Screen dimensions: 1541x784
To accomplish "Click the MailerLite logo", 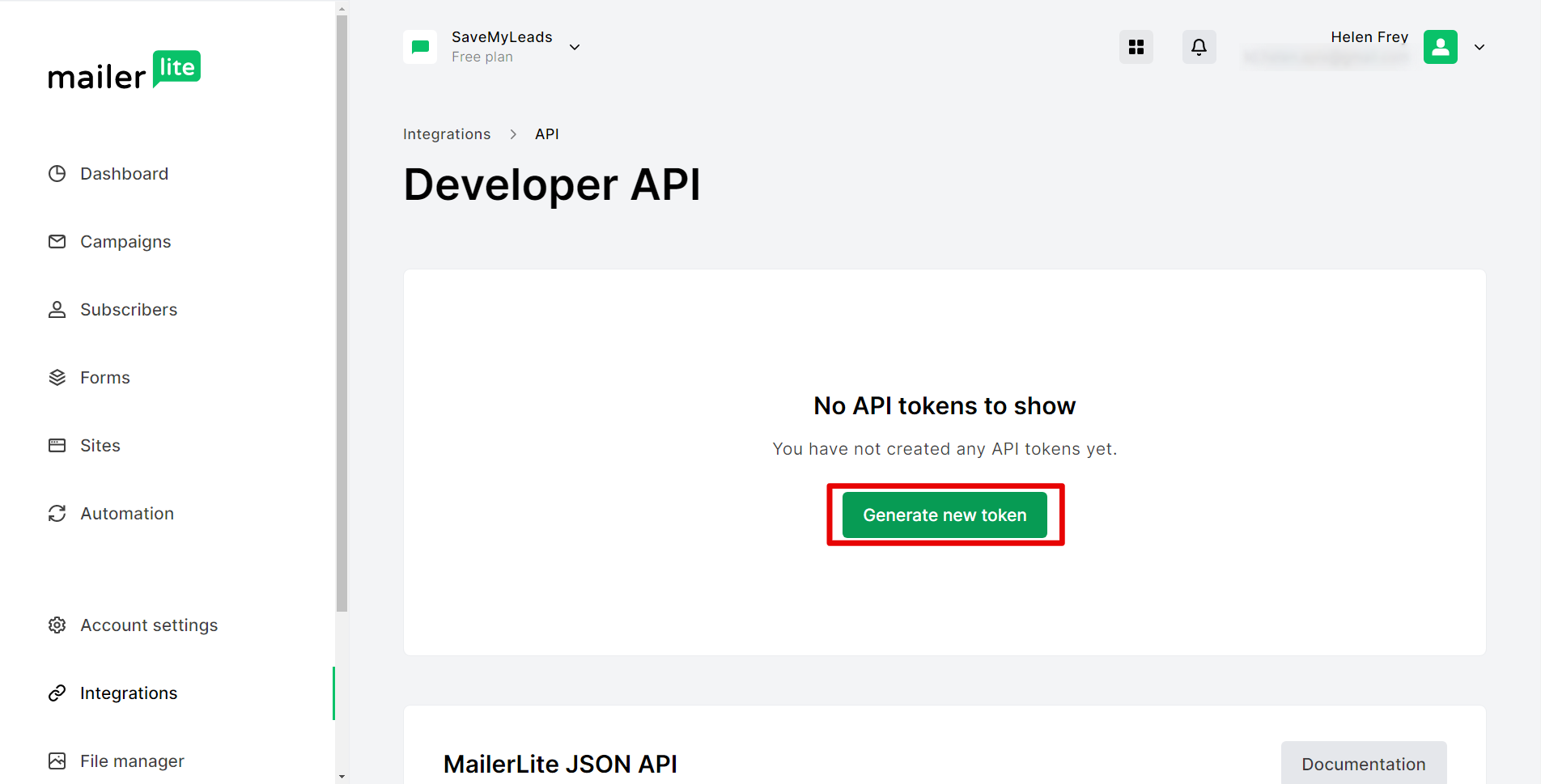I will (x=124, y=70).
